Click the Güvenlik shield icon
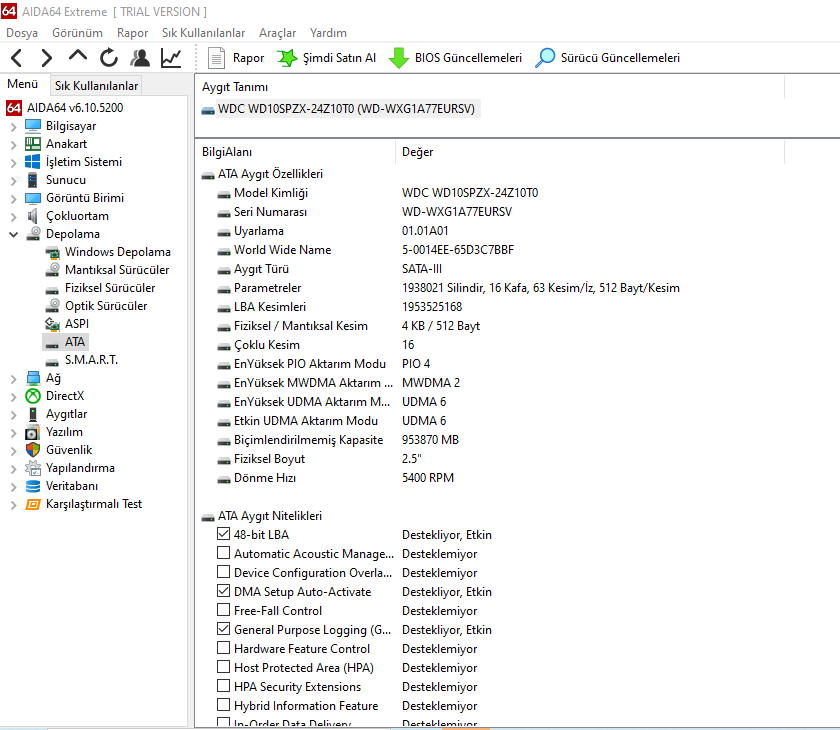Viewport: 840px width, 730px height. 33,450
